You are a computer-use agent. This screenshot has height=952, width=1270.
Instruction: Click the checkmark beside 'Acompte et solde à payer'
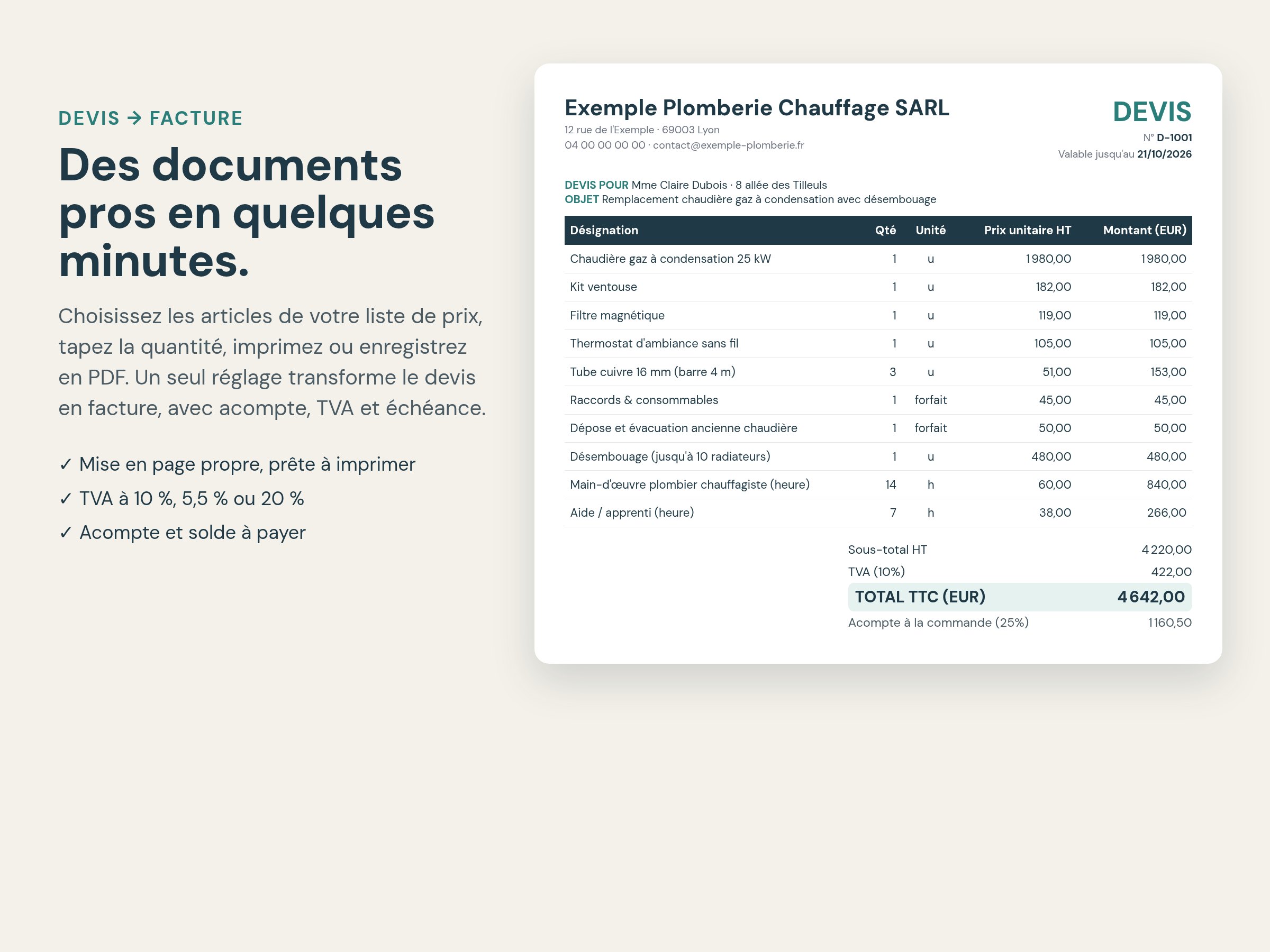pos(66,533)
